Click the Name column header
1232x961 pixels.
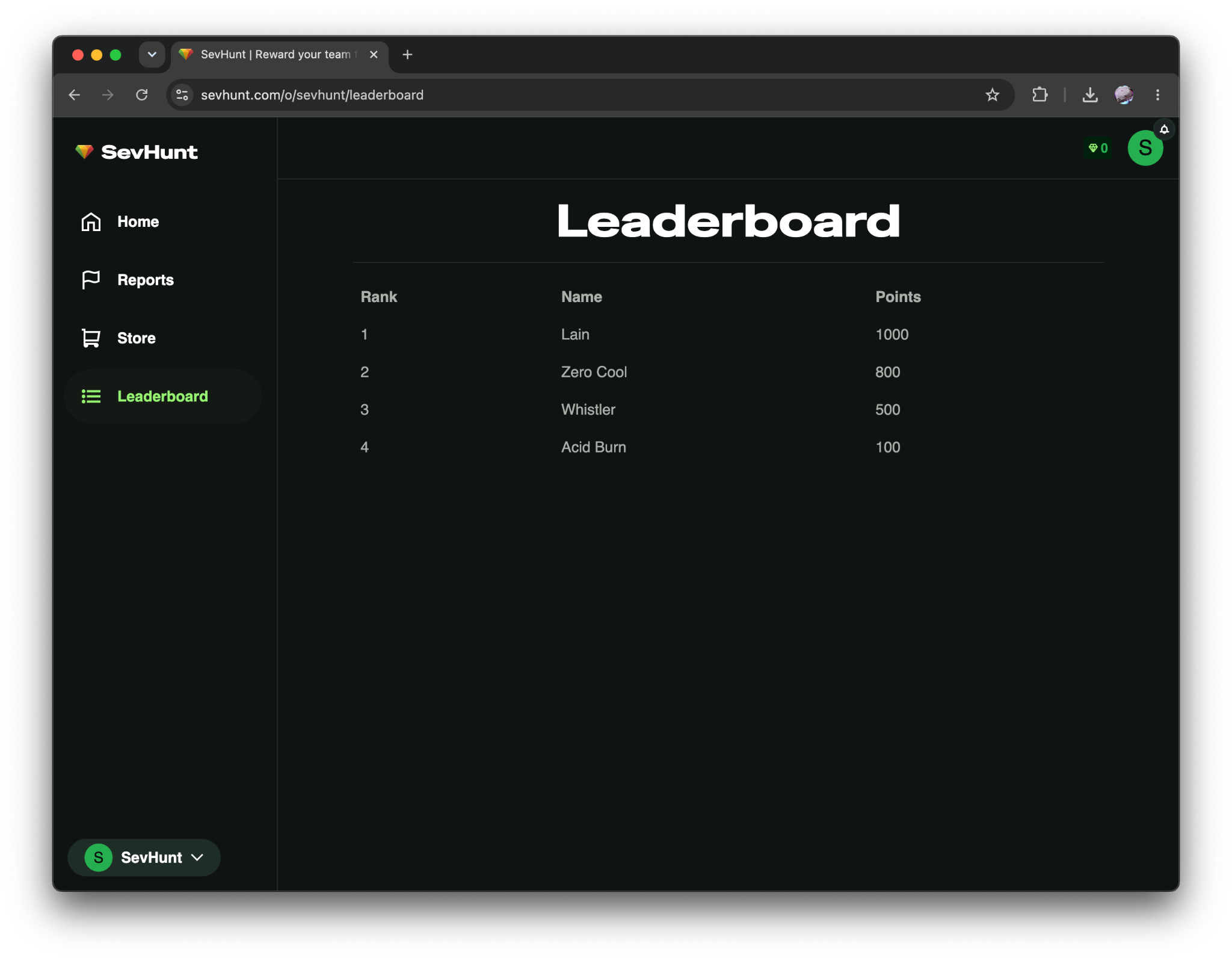(x=582, y=297)
